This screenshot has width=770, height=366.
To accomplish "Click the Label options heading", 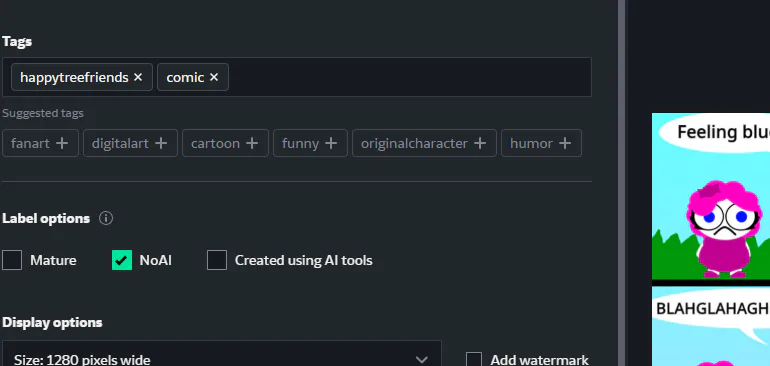I will [46, 218].
